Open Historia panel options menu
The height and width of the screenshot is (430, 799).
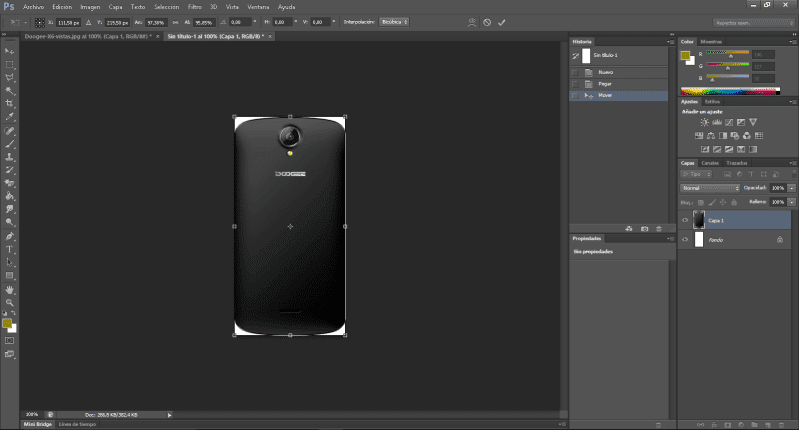pyautogui.click(x=671, y=42)
